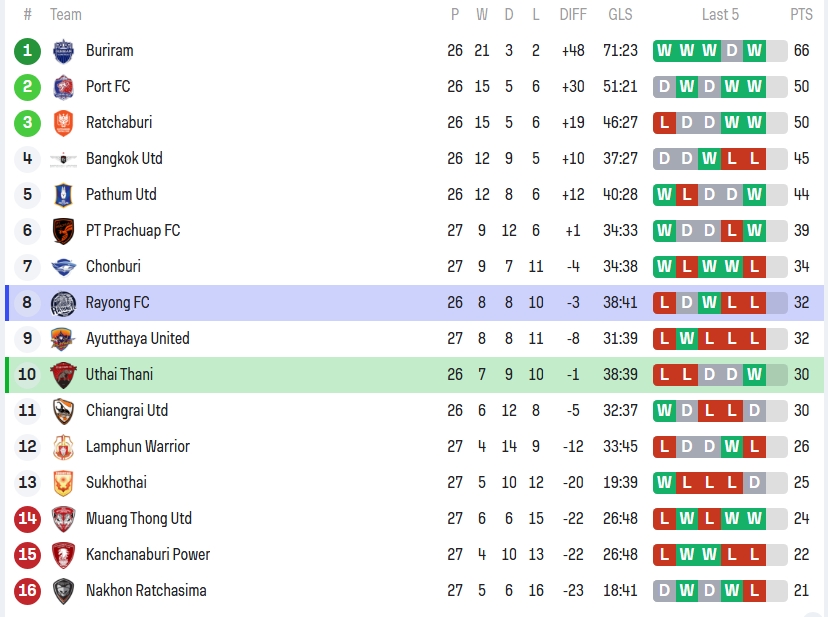The width and height of the screenshot is (828, 617).
Task: Click Buriram's most recent W result badge
Action: (x=754, y=51)
